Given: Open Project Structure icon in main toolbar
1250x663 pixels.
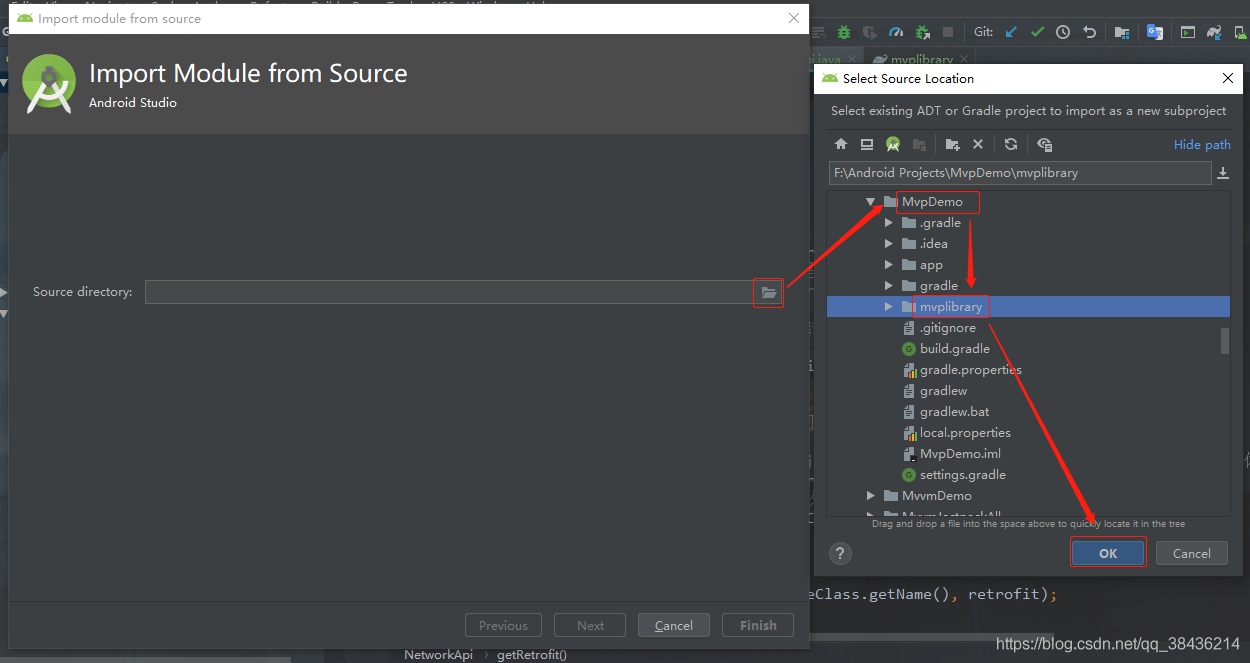Looking at the screenshot, I should tap(1122, 32).
